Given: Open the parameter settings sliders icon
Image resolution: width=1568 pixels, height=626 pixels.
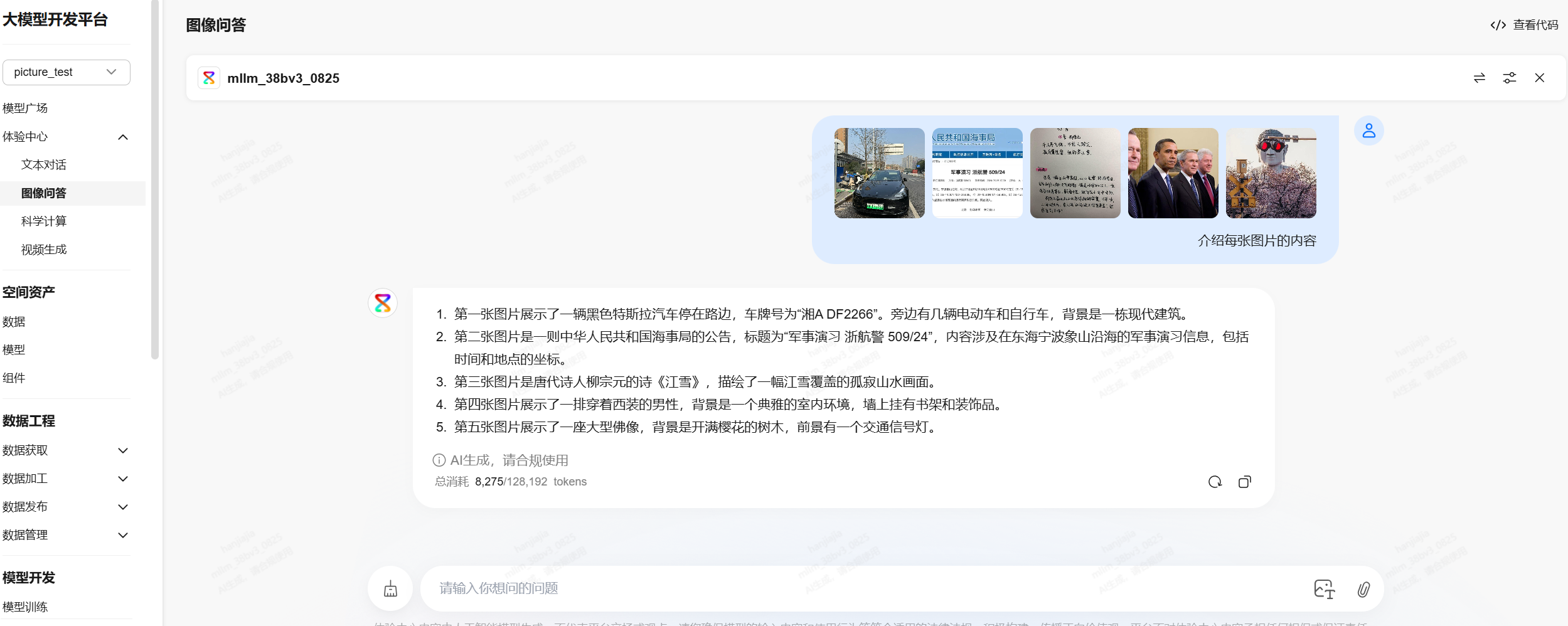Looking at the screenshot, I should pos(1509,78).
